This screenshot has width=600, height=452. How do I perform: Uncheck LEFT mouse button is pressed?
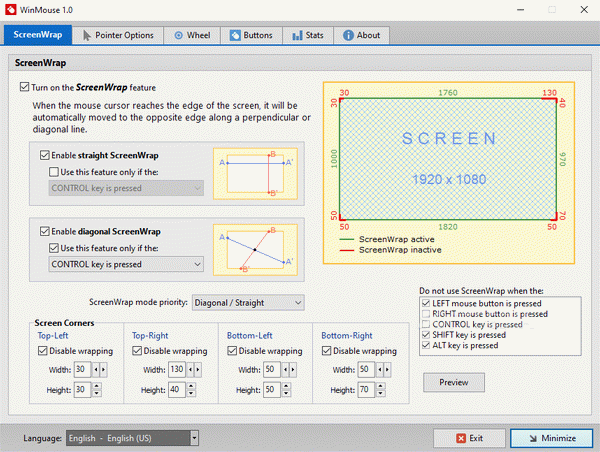pyautogui.click(x=426, y=304)
